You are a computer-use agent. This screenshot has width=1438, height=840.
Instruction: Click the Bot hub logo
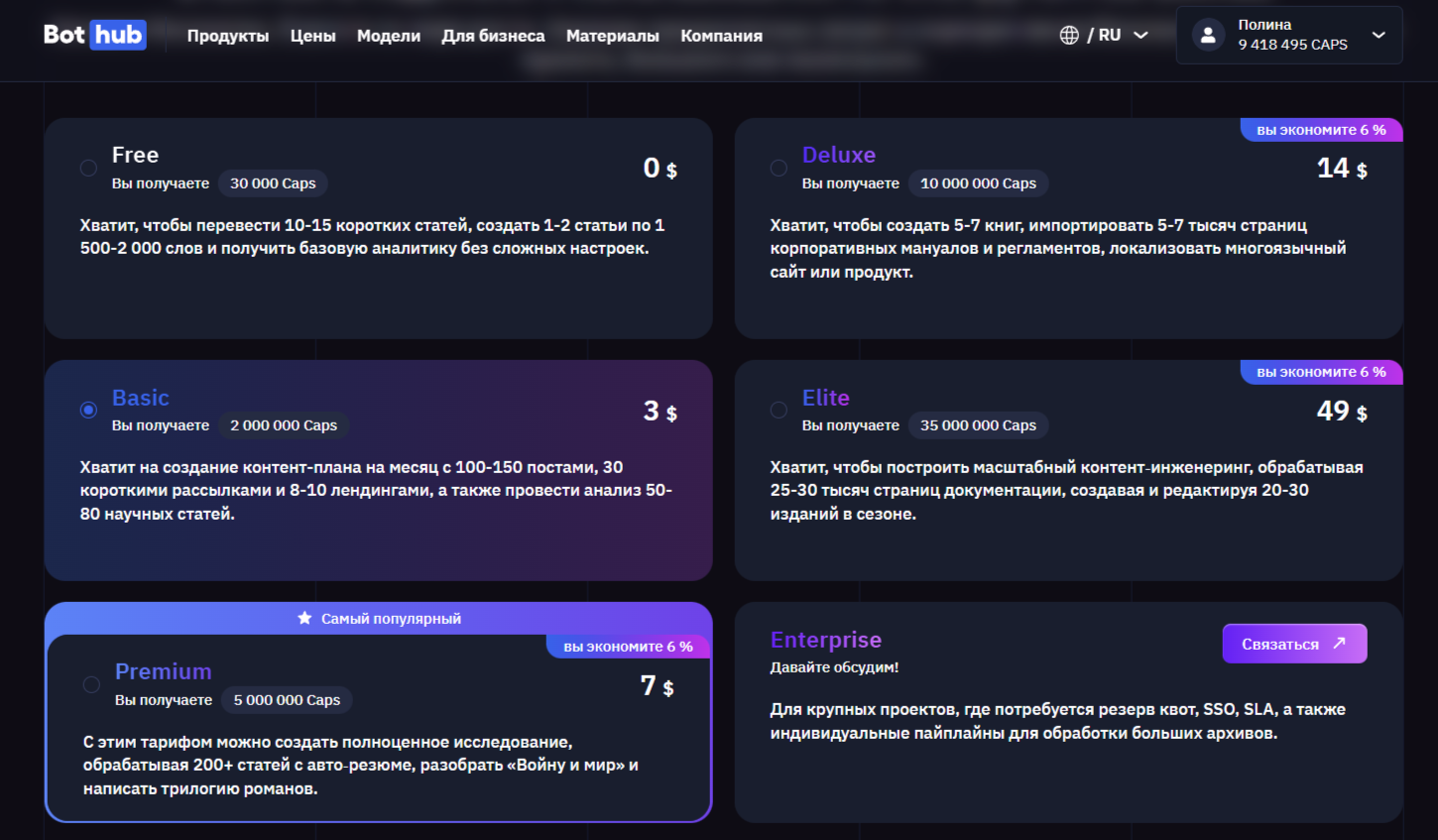[x=93, y=34]
